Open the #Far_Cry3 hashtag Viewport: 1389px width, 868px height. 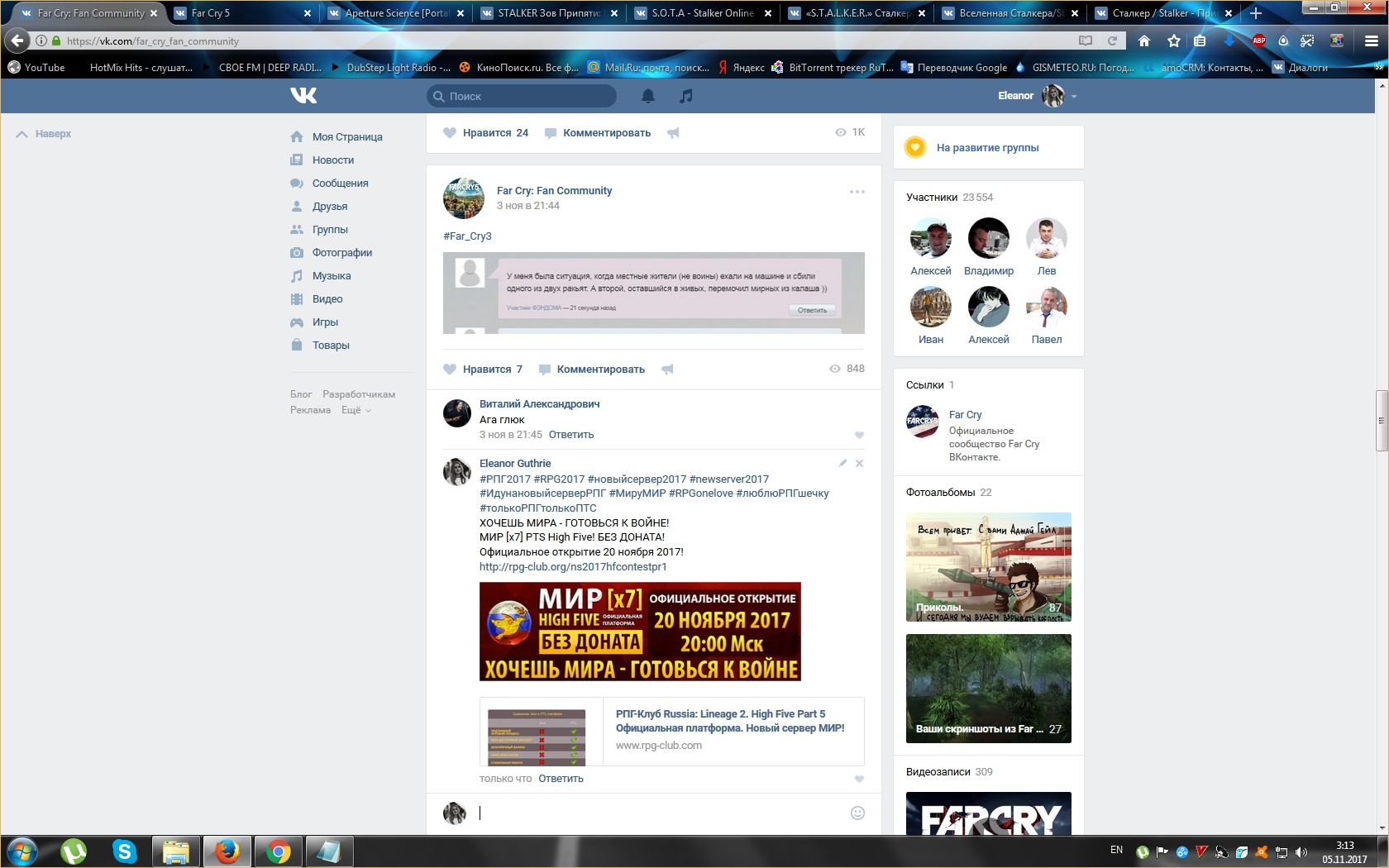pyautogui.click(x=467, y=236)
